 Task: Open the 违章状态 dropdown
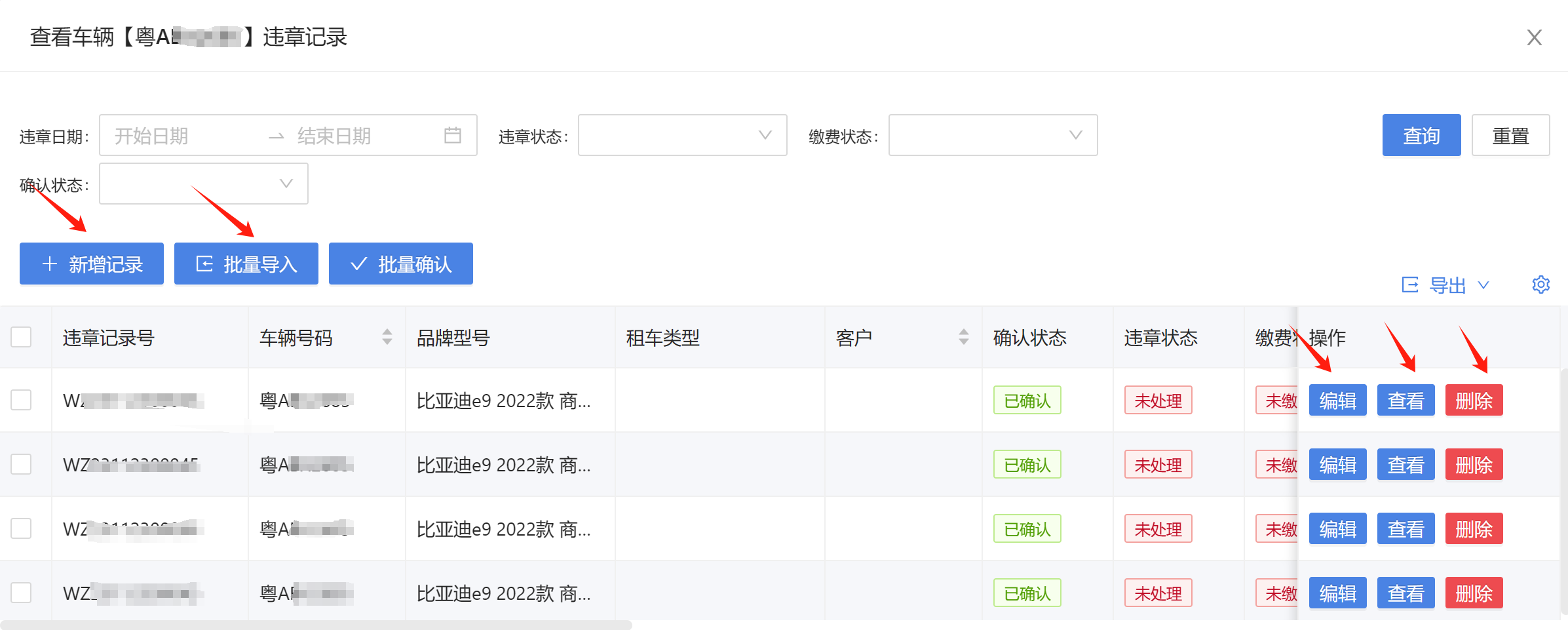click(682, 135)
